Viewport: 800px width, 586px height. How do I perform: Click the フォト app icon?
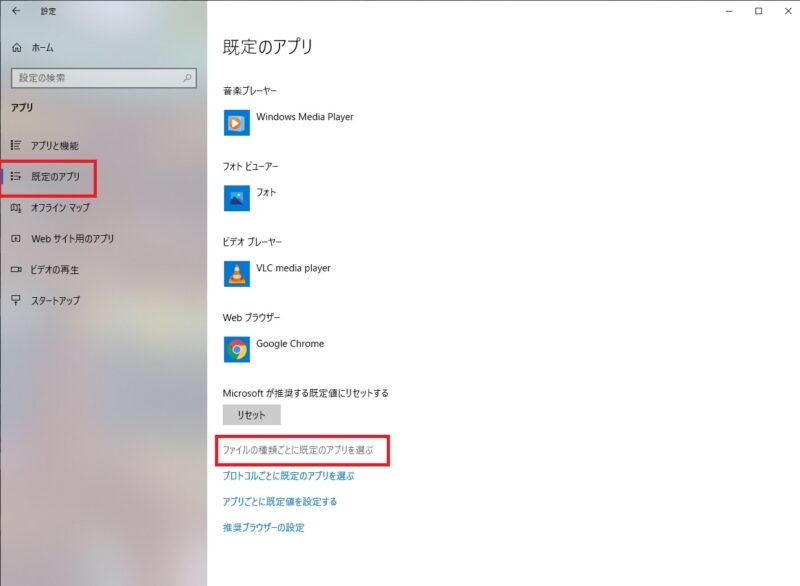[237, 198]
